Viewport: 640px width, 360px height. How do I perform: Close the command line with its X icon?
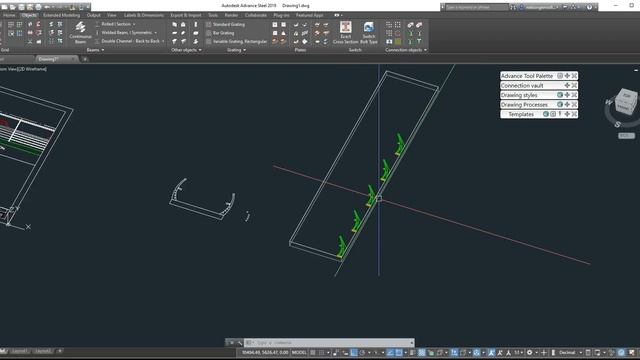pos(231,343)
